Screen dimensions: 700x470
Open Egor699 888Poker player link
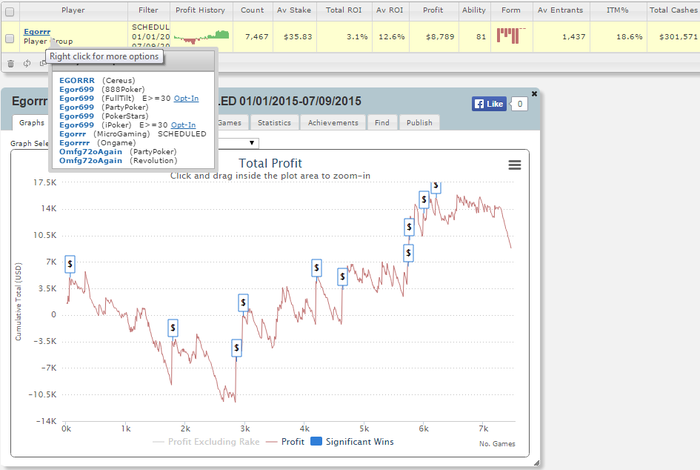pos(76,89)
